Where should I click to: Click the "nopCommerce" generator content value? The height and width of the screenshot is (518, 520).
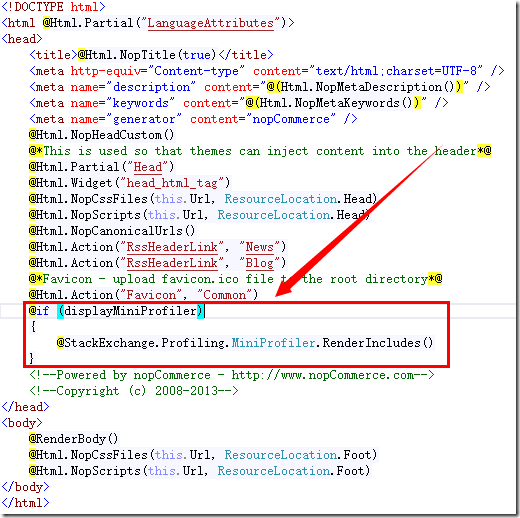(x=291, y=119)
